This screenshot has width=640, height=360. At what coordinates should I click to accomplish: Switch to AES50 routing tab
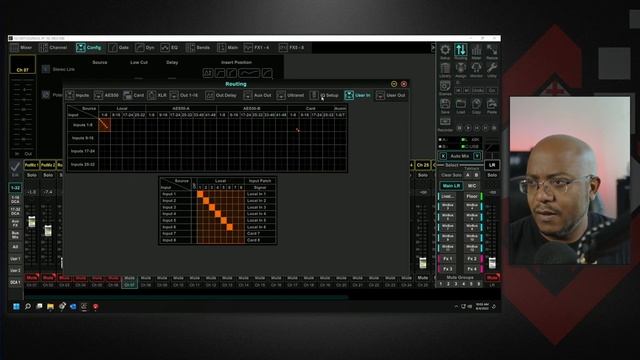coord(107,95)
